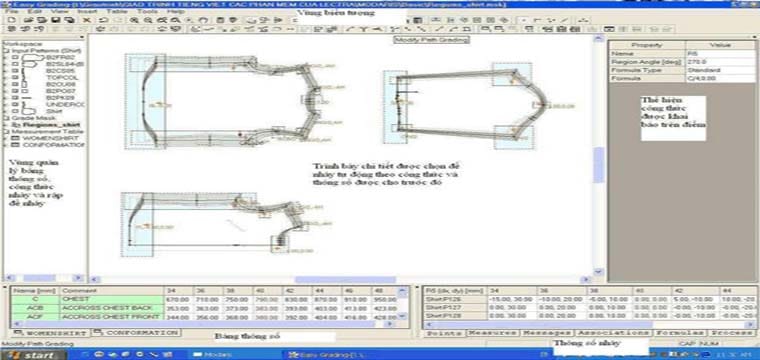Select the CHEST comment cell
This screenshot has width=760, height=360.
(x=111, y=299)
